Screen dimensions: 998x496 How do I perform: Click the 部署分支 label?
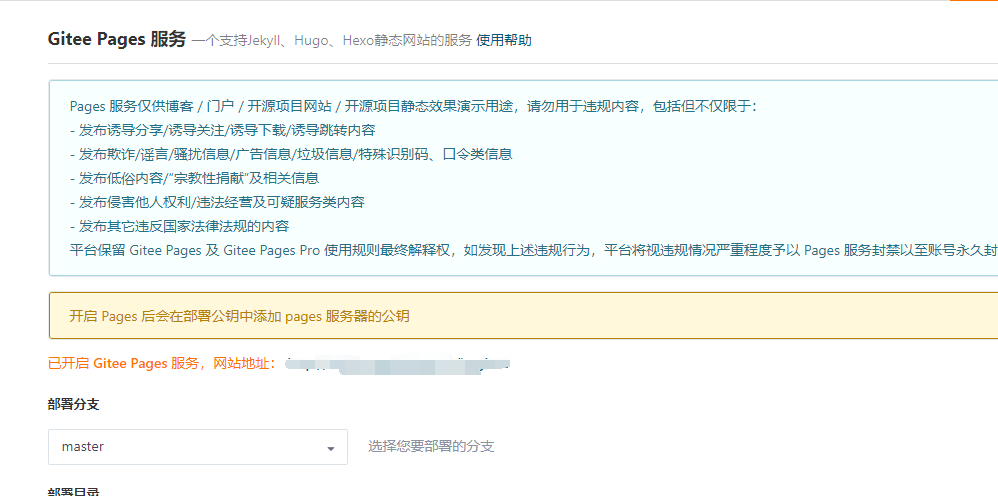click(73, 404)
